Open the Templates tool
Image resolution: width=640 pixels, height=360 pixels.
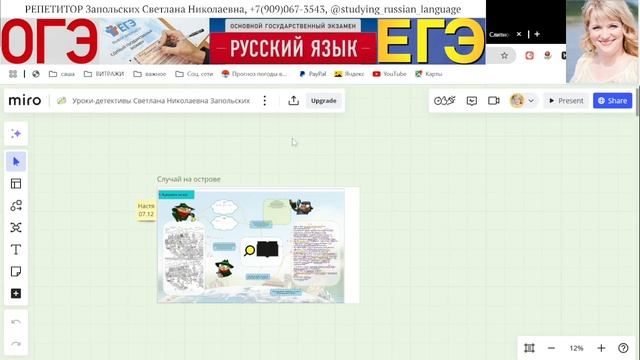coord(16,184)
